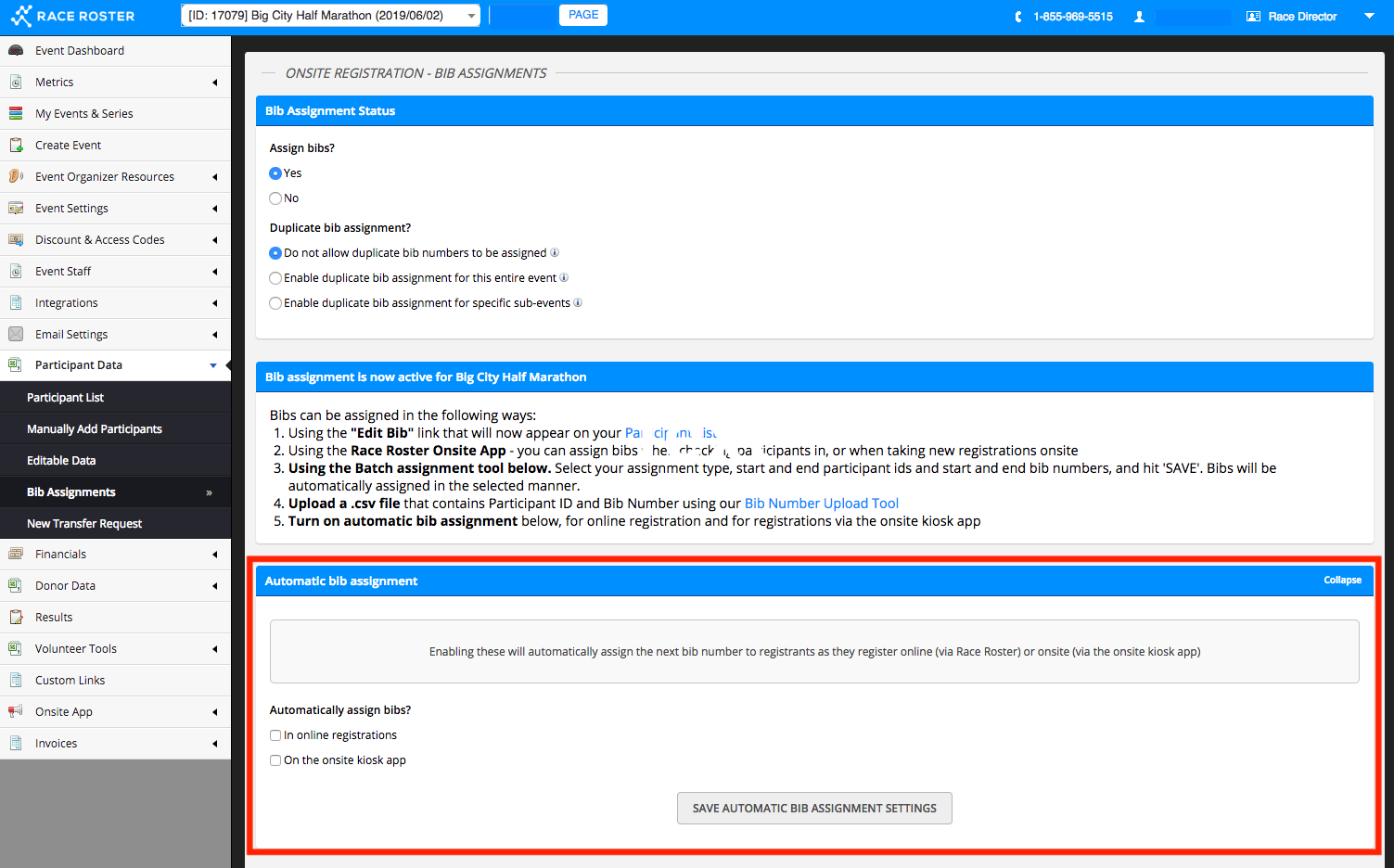Click the Participant Data icon

pyautogui.click(x=16, y=364)
